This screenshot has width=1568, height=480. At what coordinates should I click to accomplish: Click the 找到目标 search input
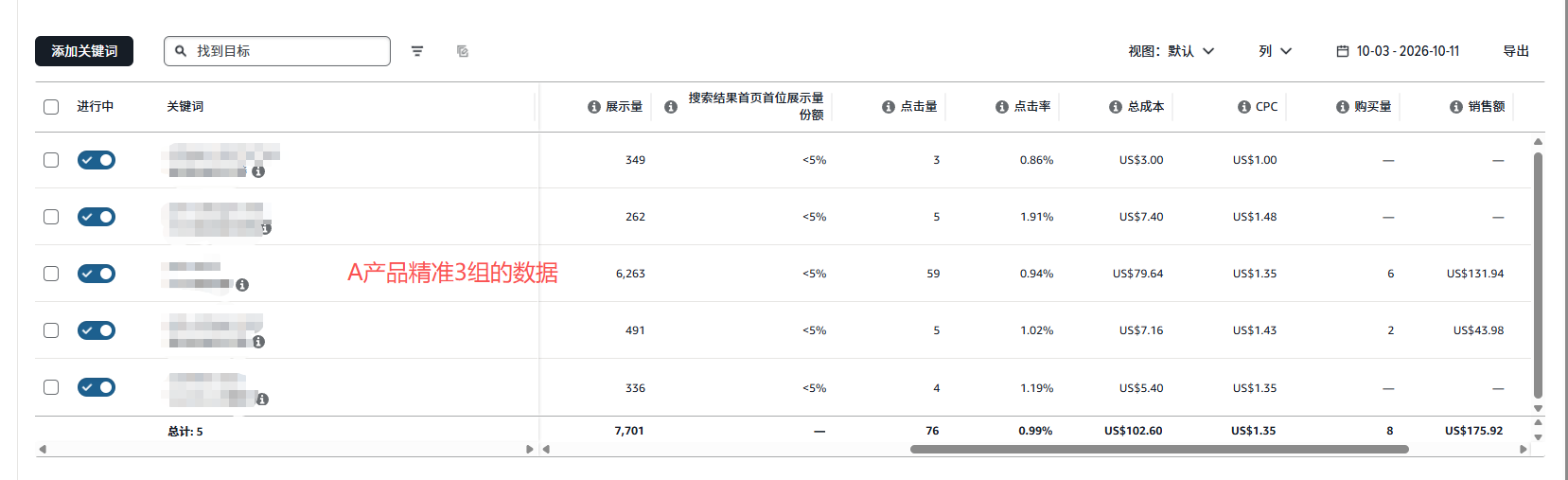277,51
